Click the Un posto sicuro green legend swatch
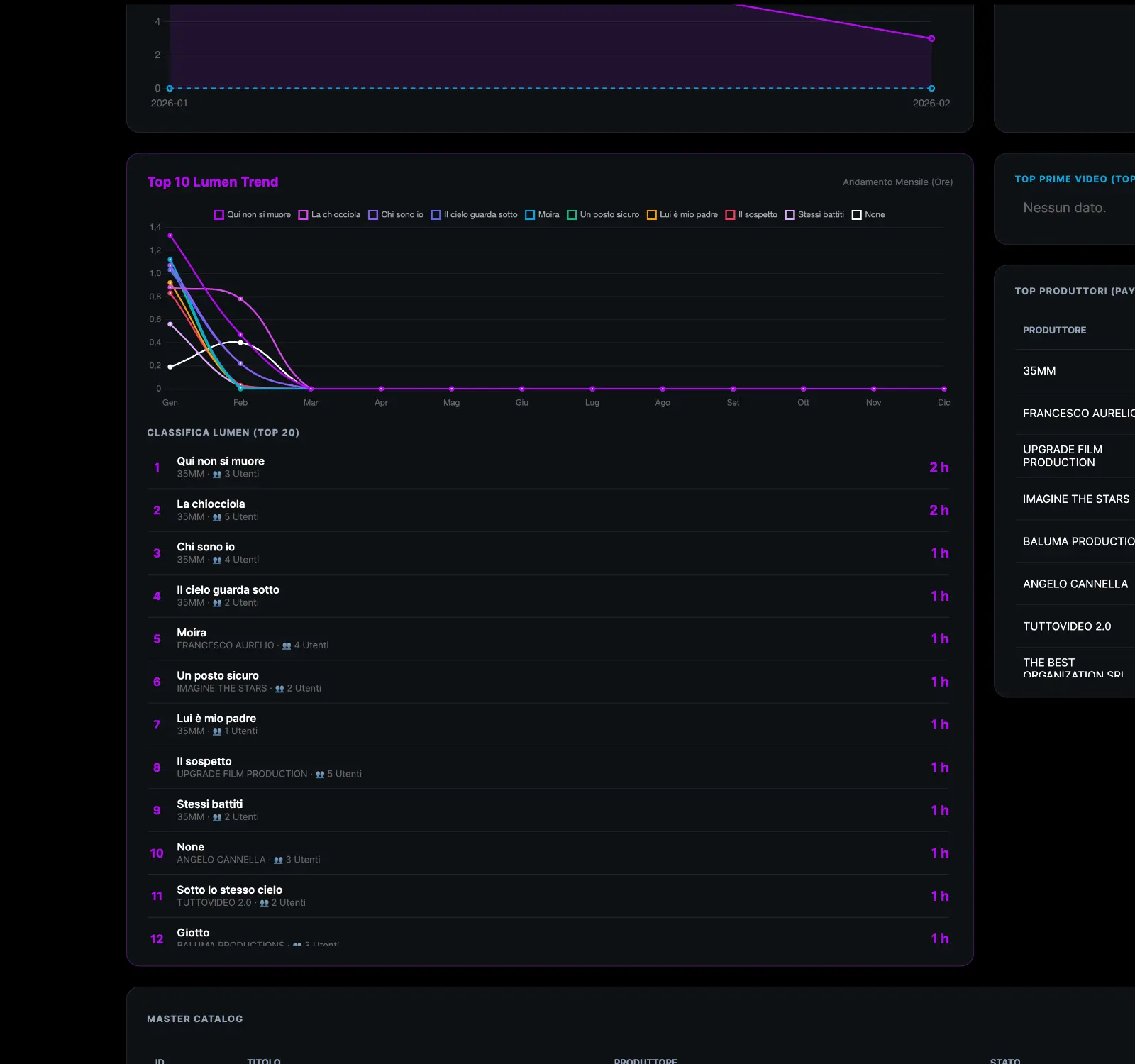 pyautogui.click(x=572, y=215)
